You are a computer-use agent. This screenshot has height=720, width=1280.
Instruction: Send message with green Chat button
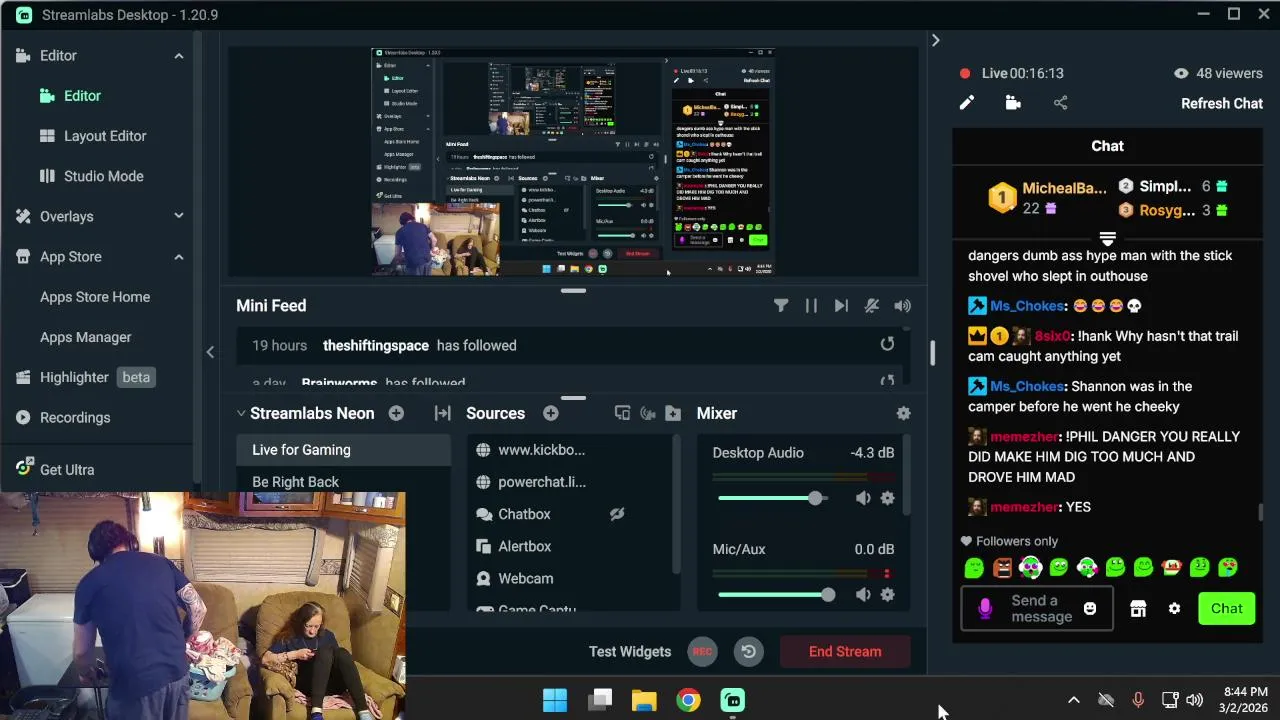[1226, 608]
